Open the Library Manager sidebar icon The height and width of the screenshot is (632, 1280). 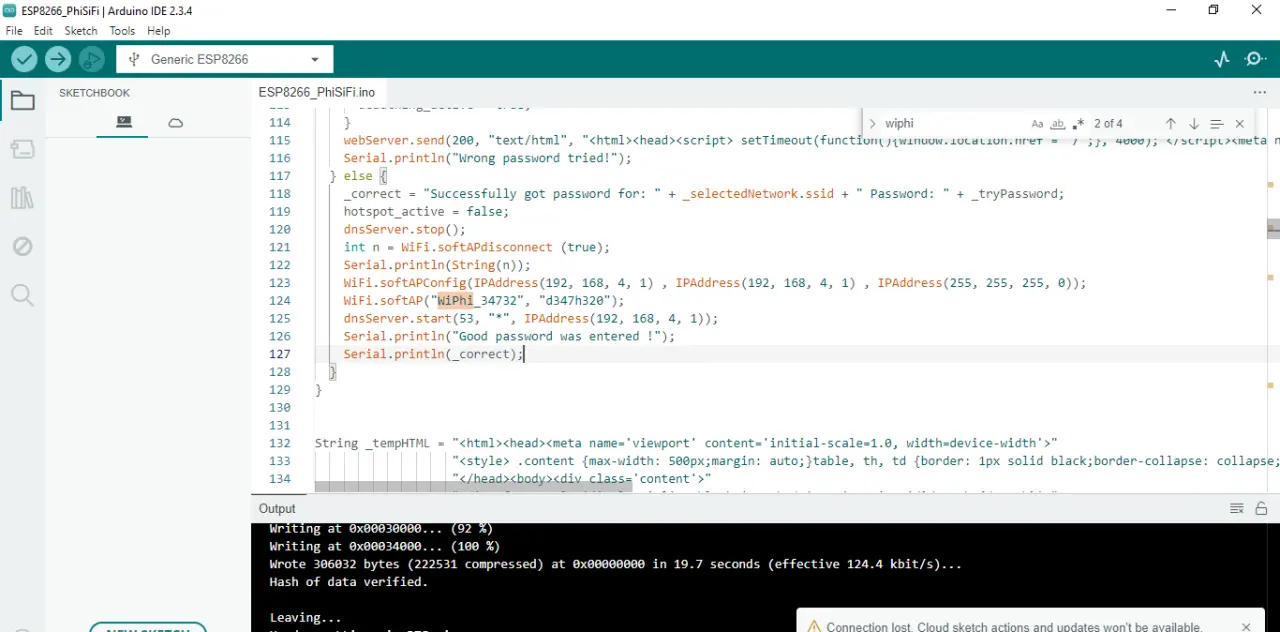[22, 198]
